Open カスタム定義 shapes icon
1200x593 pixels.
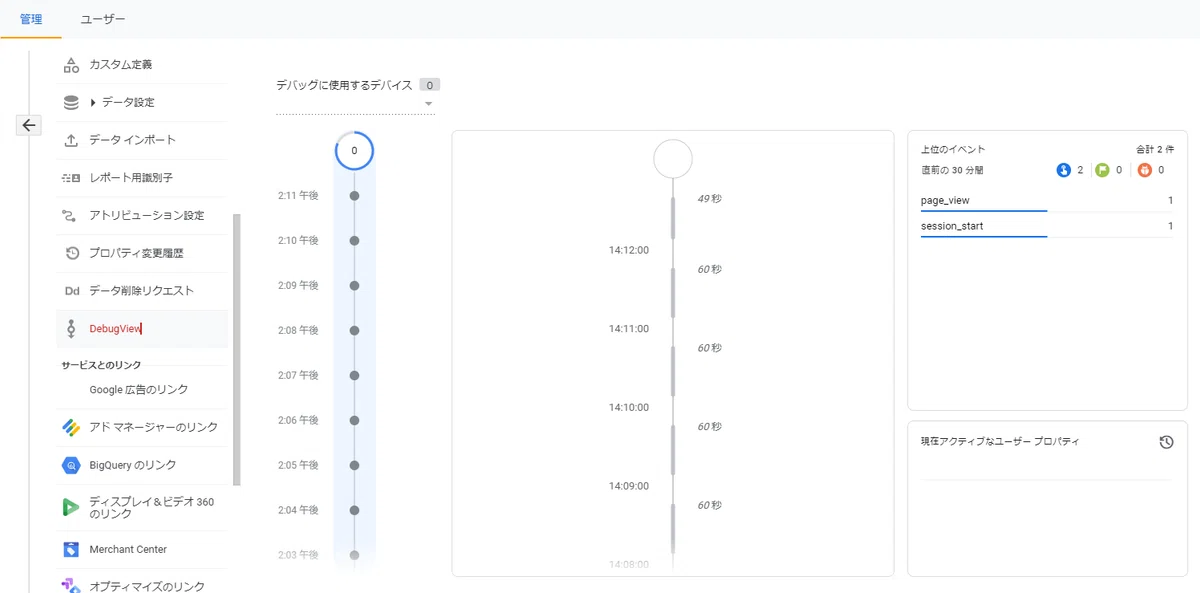tap(71, 65)
